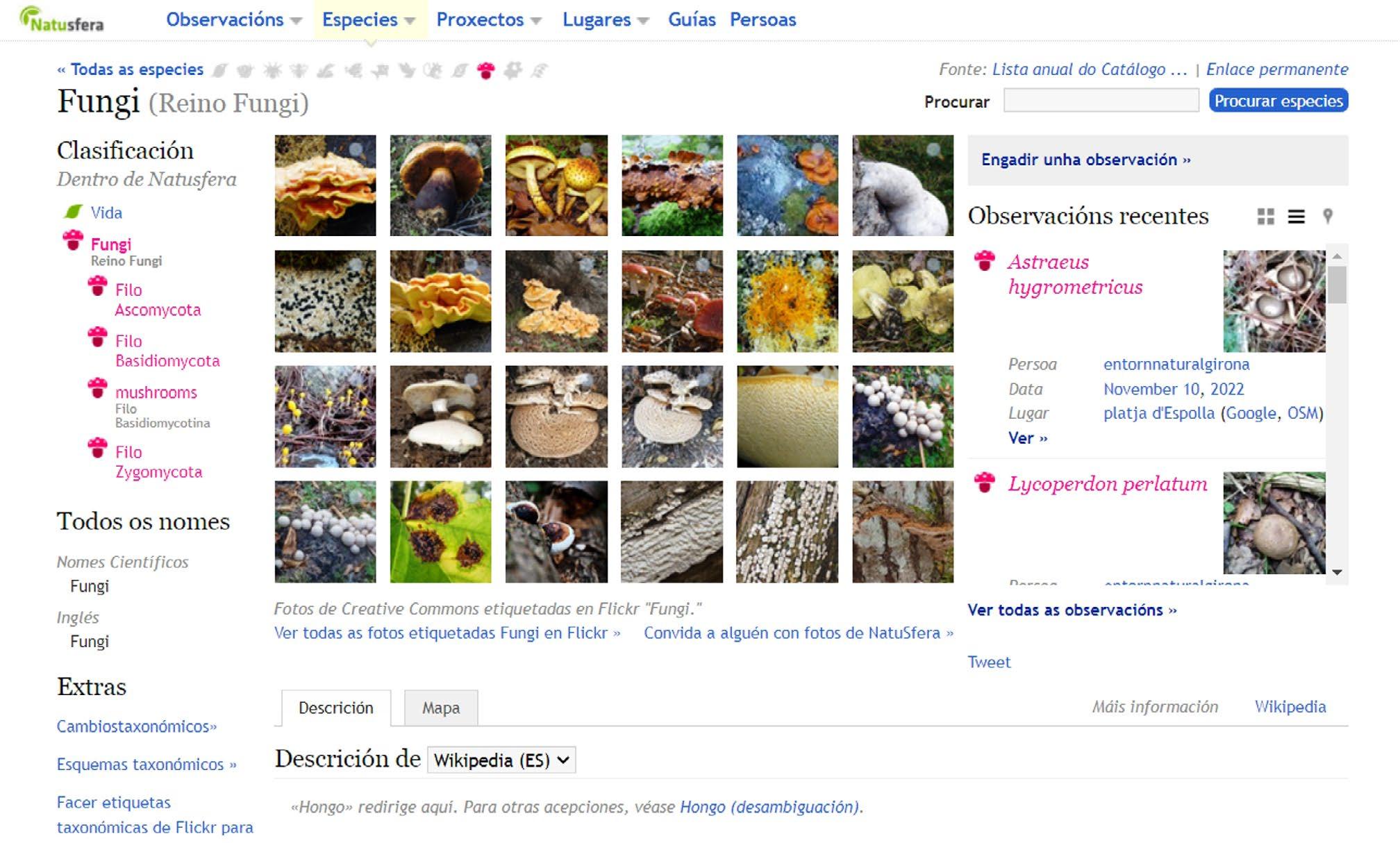
Task: Click the Procurar especies button
Action: click(x=1278, y=101)
